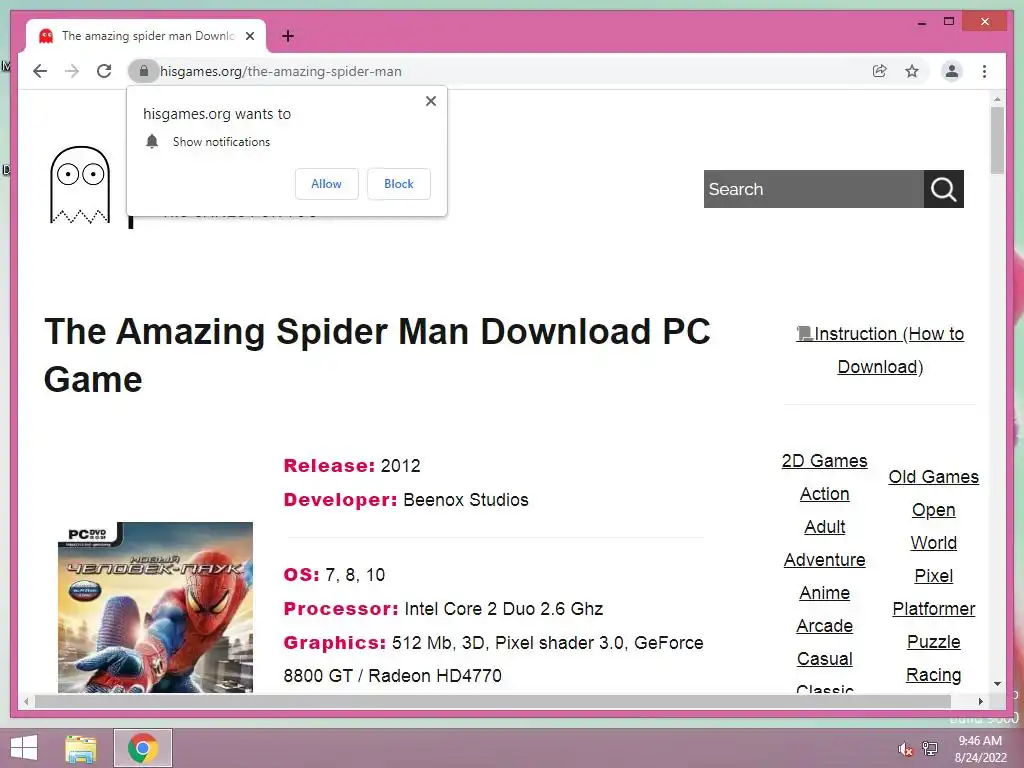Click the site Search input field
The width and height of the screenshot is (1024, 768).
813,189
